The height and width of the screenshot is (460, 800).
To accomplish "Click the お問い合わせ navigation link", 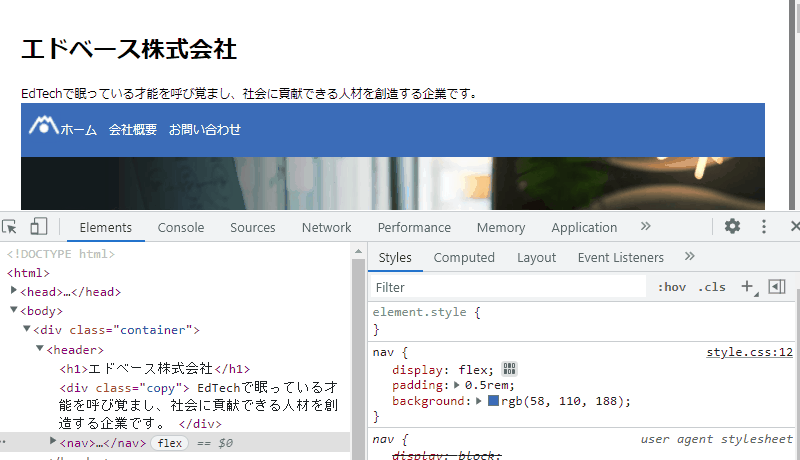I will pos(205,130).
